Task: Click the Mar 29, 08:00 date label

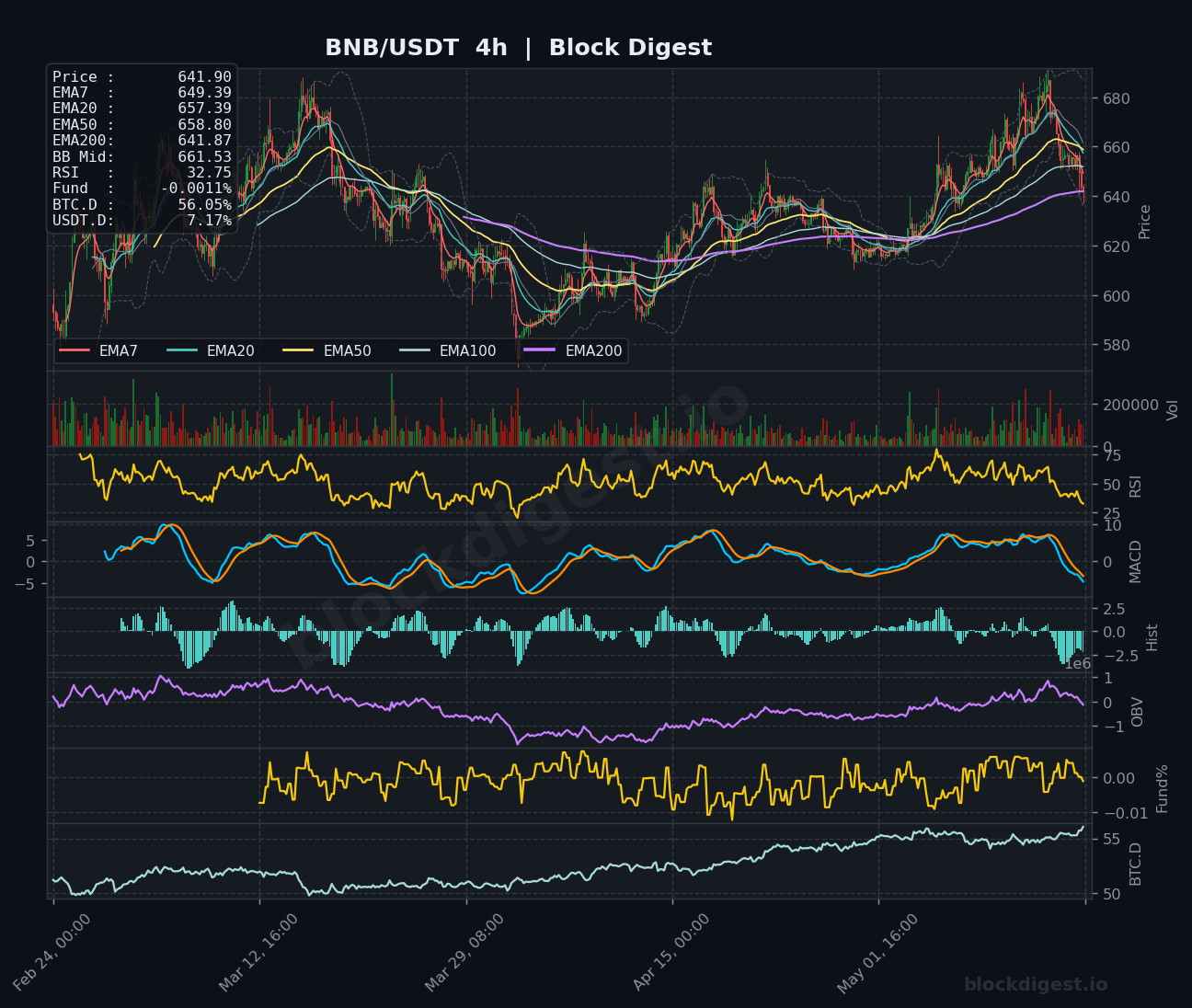Action: click(x=464, y=952)
